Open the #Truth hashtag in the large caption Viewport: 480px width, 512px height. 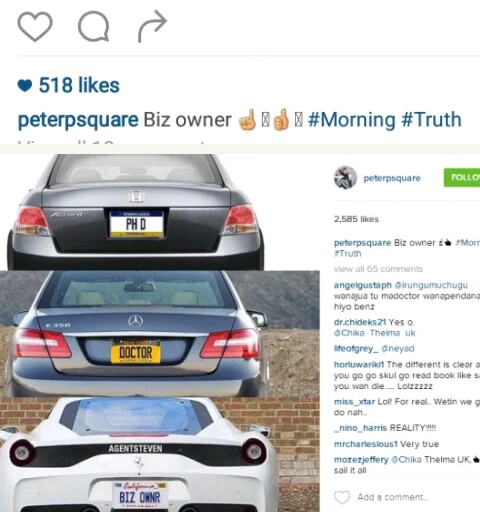431,120
